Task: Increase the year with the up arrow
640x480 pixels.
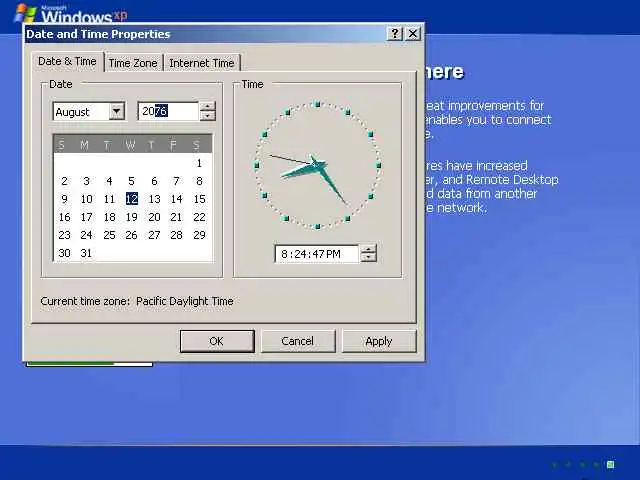Action: (x=208, y=107)
